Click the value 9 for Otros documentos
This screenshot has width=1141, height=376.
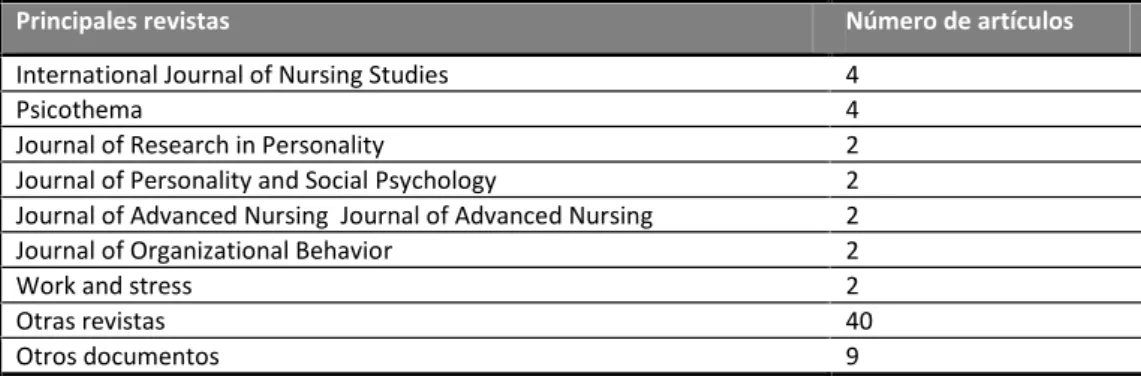coord(852,356)
